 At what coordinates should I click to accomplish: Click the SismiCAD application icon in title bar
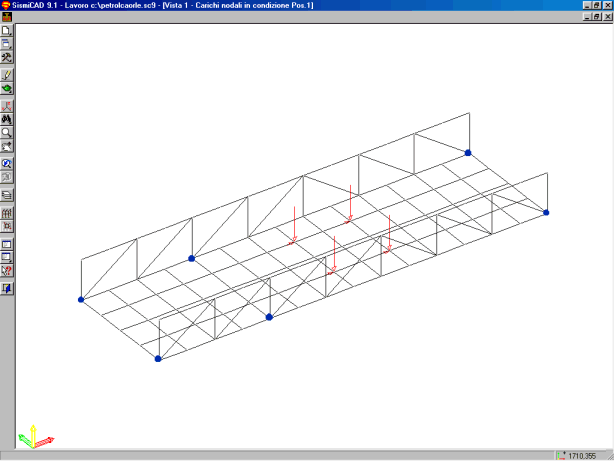click(5, 5)
